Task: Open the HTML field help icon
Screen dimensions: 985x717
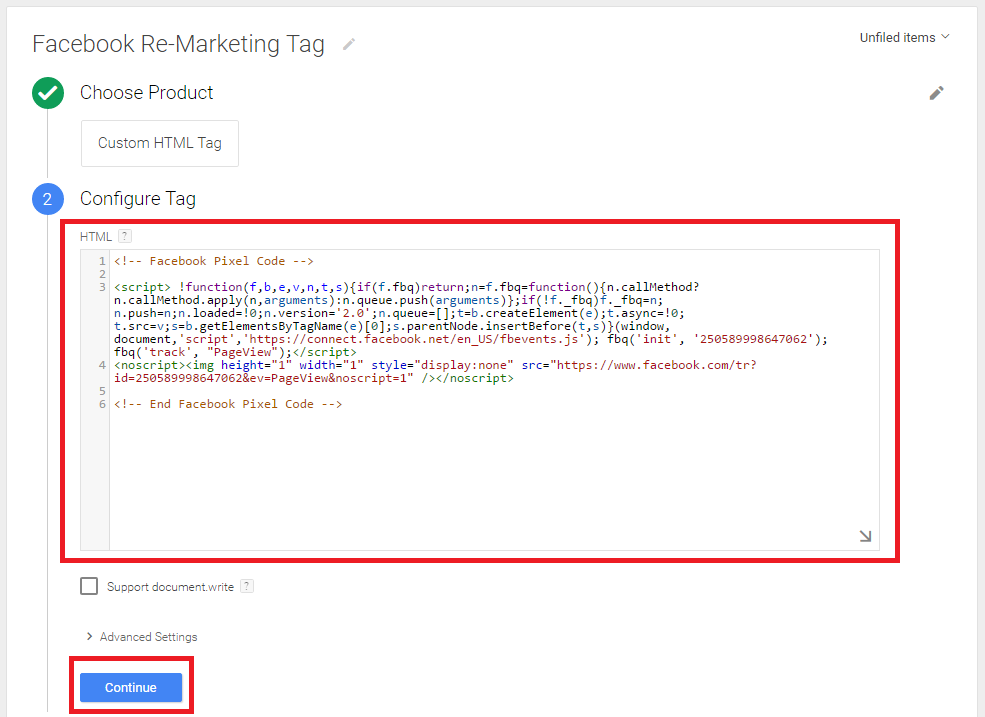Action: (125, 236)
